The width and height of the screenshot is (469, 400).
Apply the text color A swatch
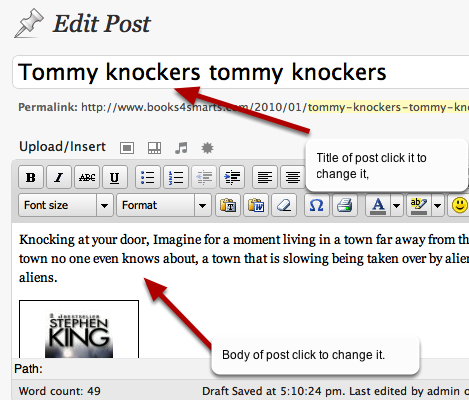click(378, 205)
